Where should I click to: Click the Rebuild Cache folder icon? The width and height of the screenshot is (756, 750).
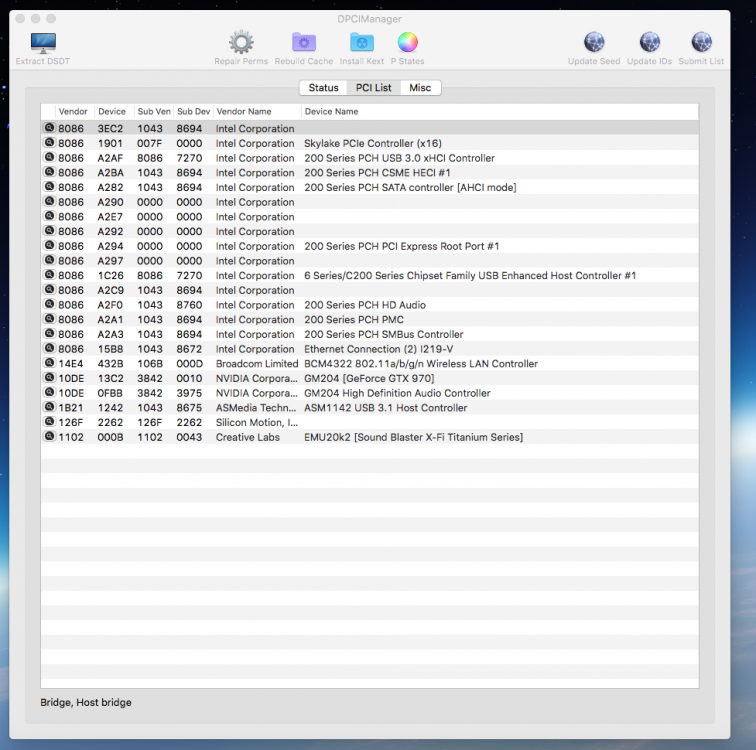click(304, 42)
